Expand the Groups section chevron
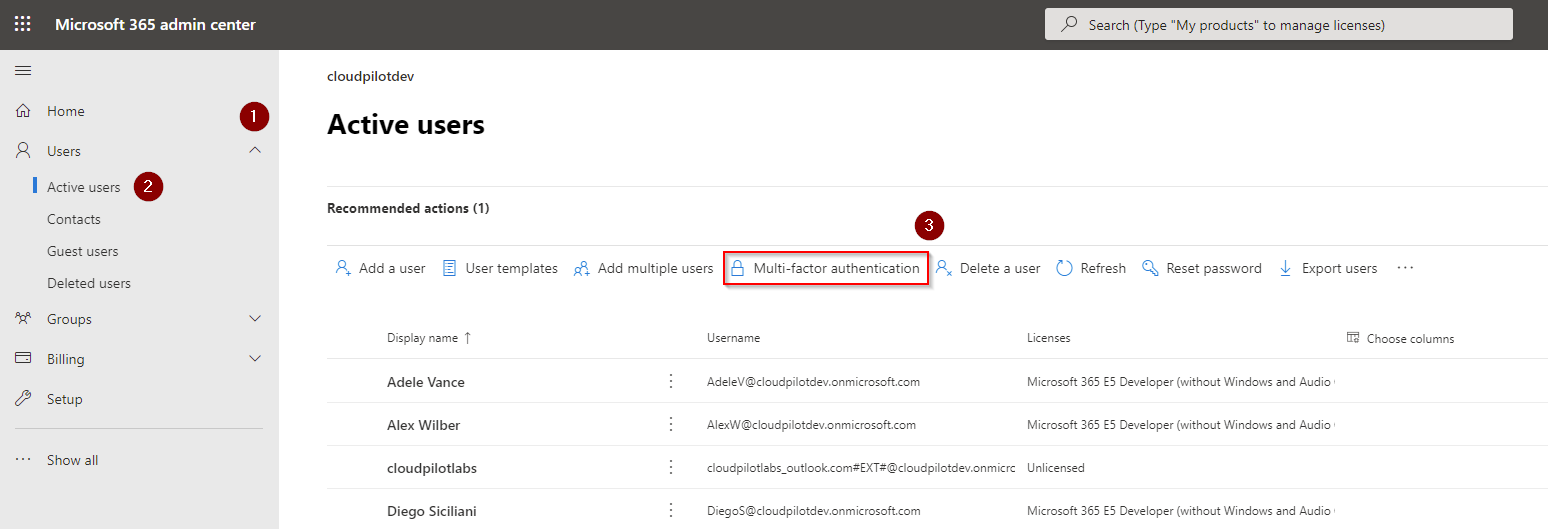The height and width of the screenshot is (529, 1548). coord(255,319)
